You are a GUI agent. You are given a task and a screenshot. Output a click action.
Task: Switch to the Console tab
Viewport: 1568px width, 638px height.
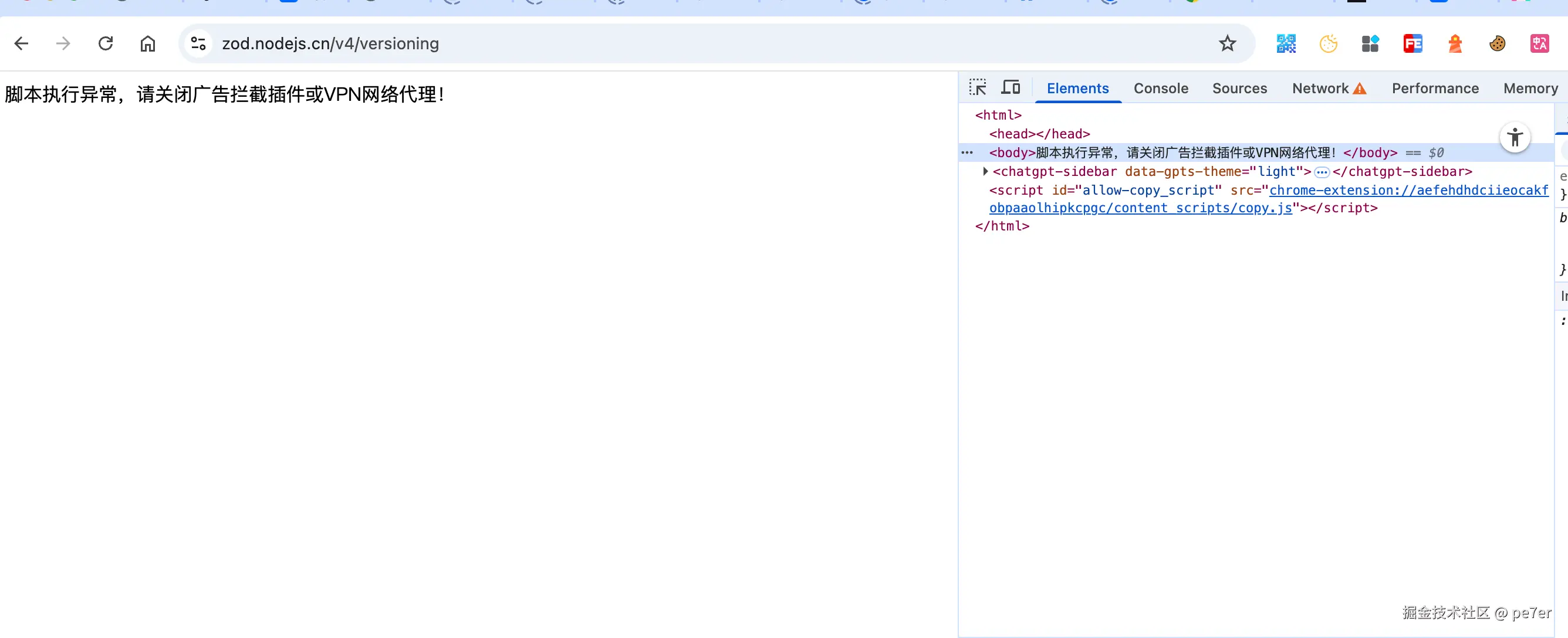[x=1160, y=88]
